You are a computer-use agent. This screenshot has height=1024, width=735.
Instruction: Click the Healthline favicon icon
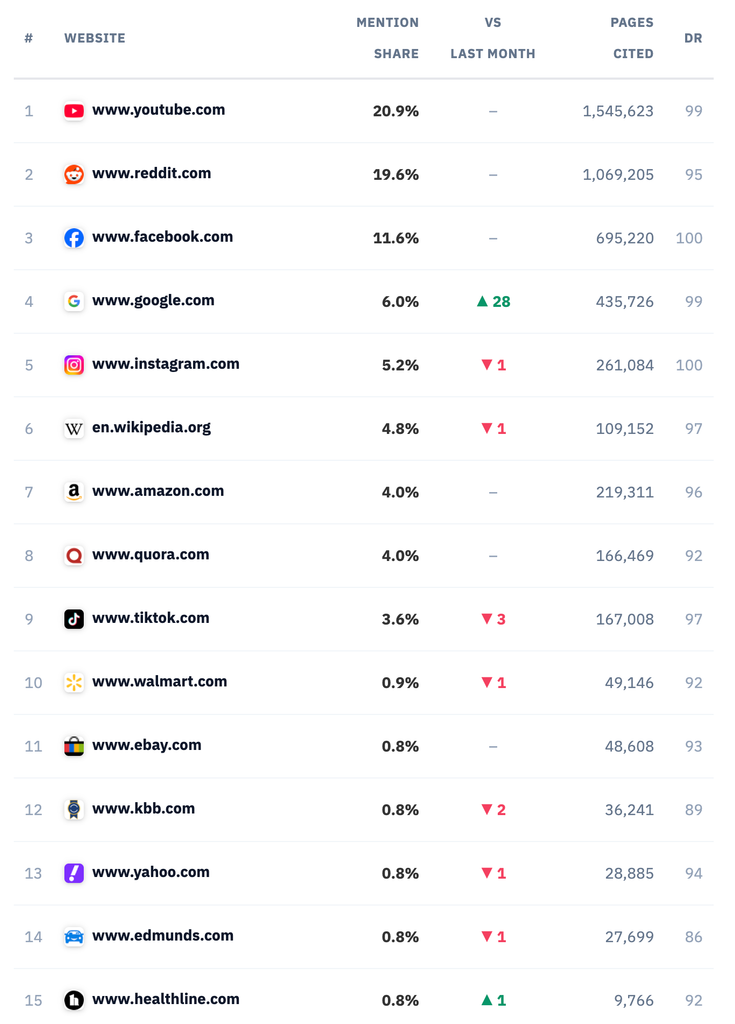[x=74, y=1000]
